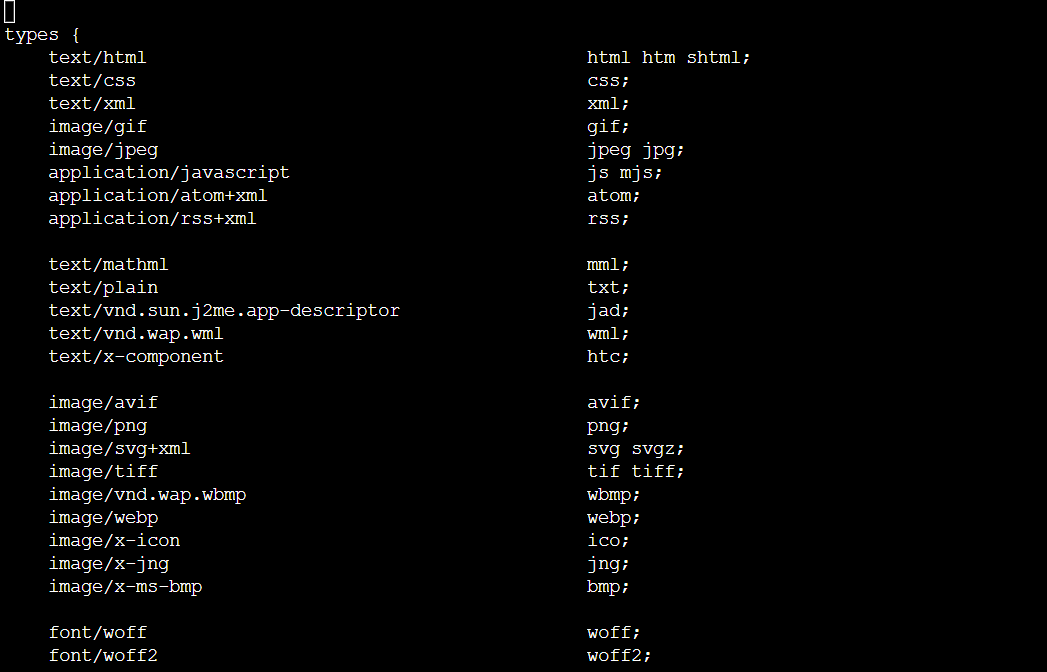
Task: Click the 'svg svgz;' extensions
Action: [x=636, y=449]
